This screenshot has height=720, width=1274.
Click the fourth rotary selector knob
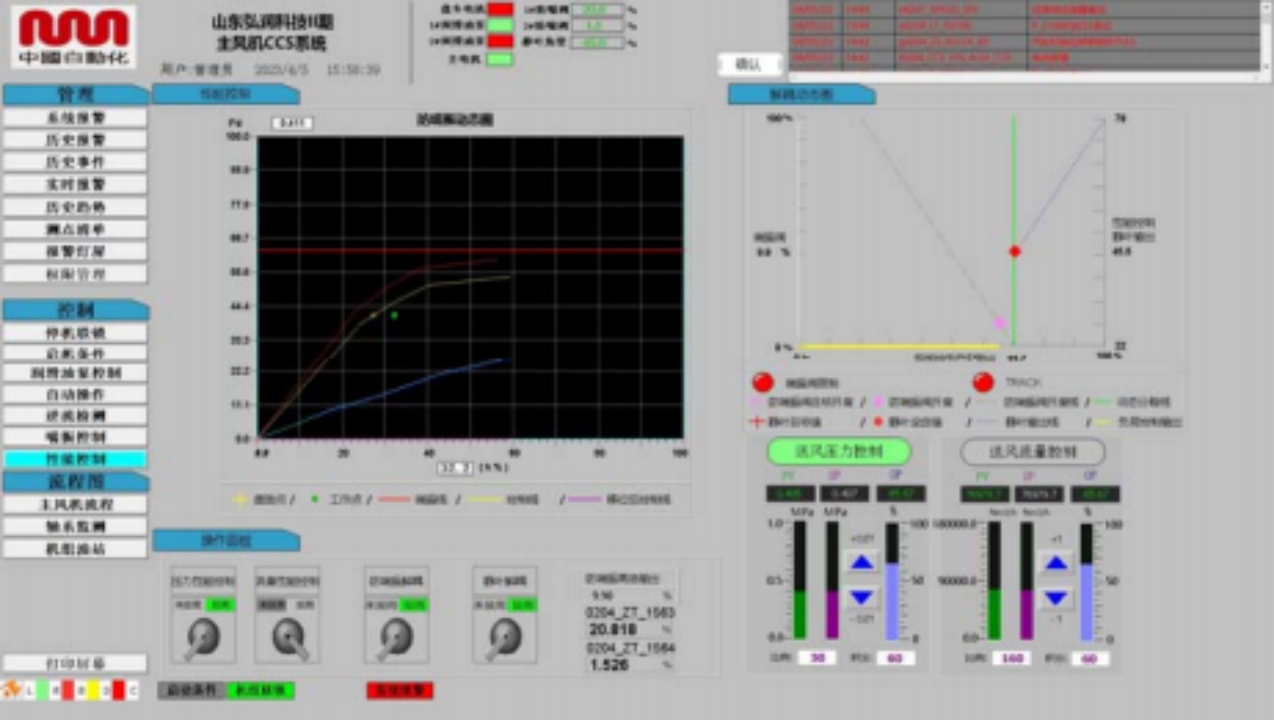tap(504, 637)
